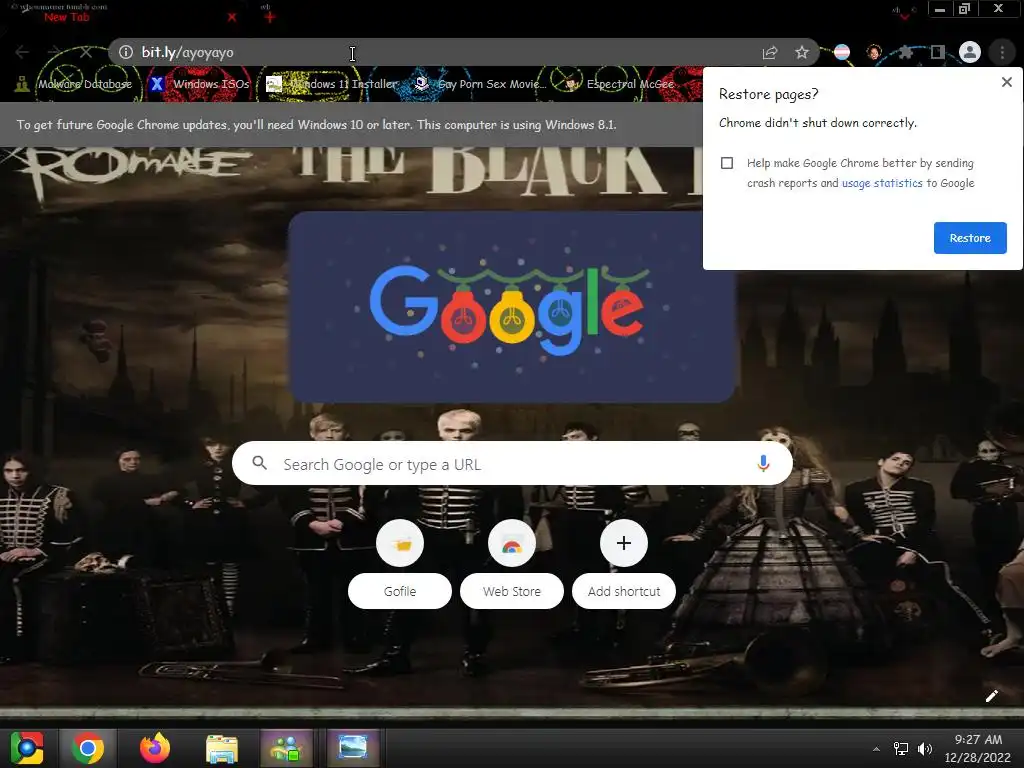The width and height of the screenshot is (1024, 768).
Task: Click the Windows 10 update notice text
Action: point(316,125)
